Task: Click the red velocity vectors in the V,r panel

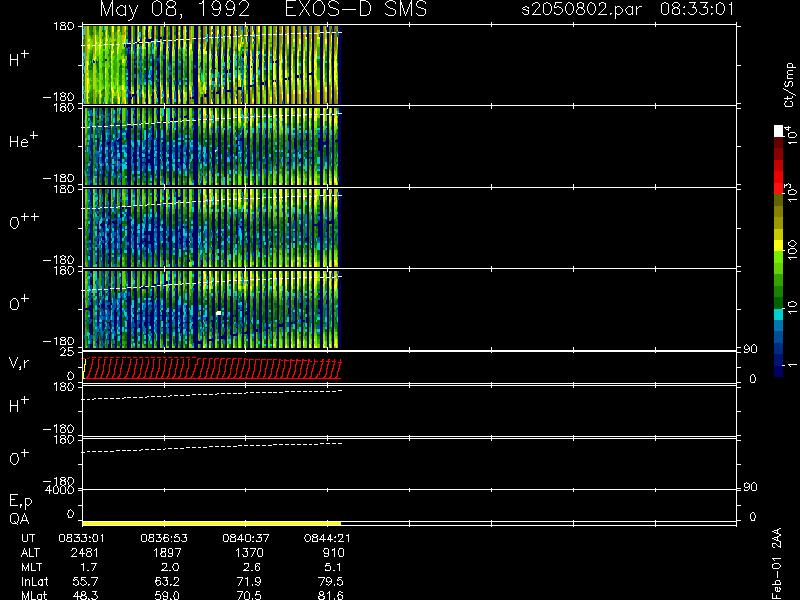Action: coord(212,368)
